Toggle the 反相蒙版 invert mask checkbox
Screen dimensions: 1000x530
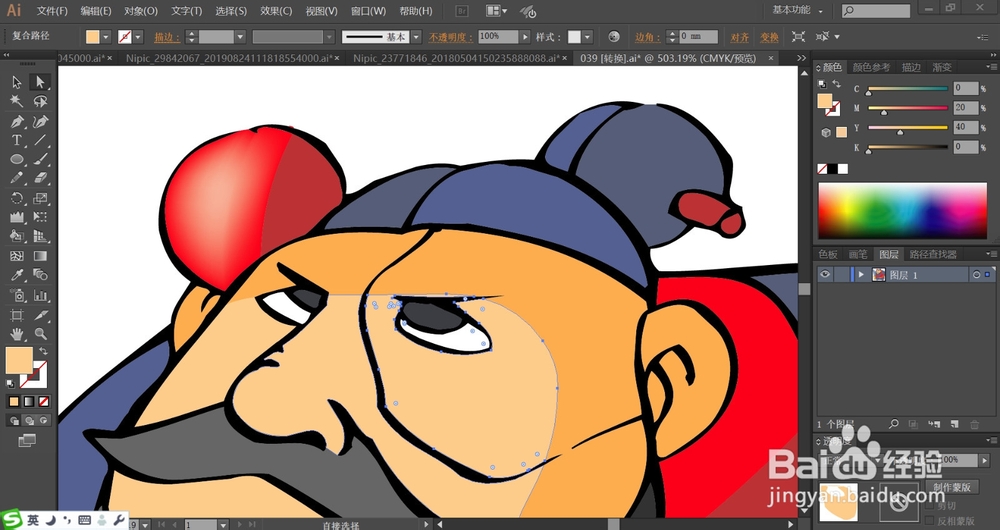pyautogui.click(x=929, y=520)
